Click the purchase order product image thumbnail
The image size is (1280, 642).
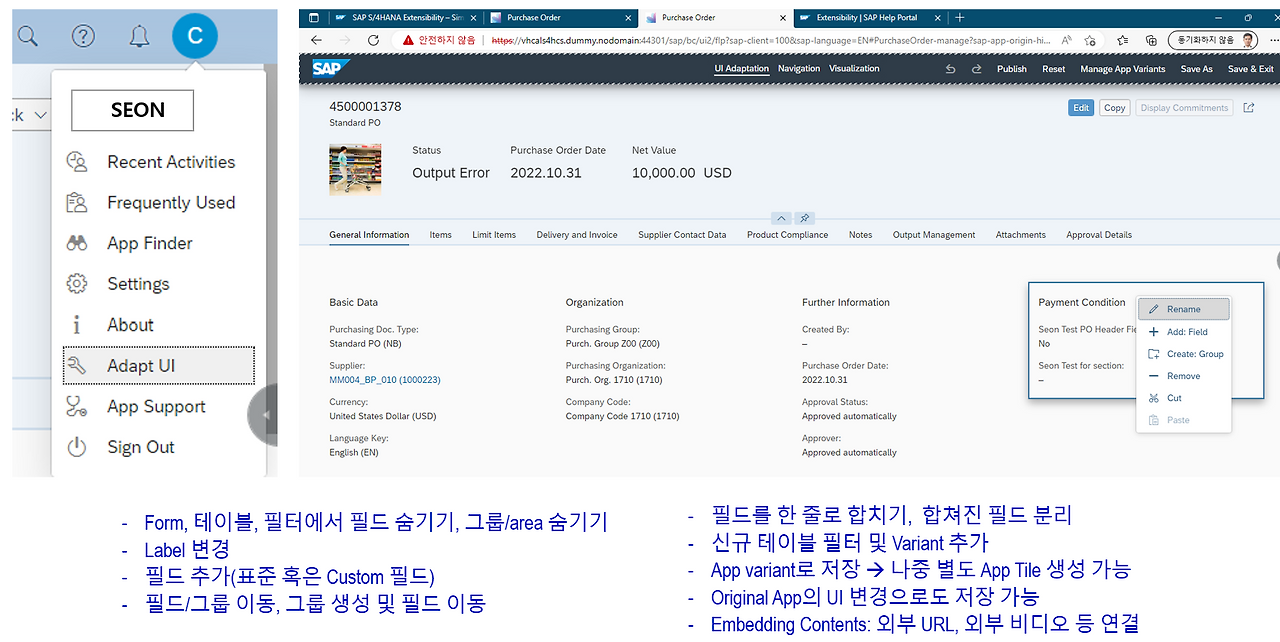pos(355,168)
